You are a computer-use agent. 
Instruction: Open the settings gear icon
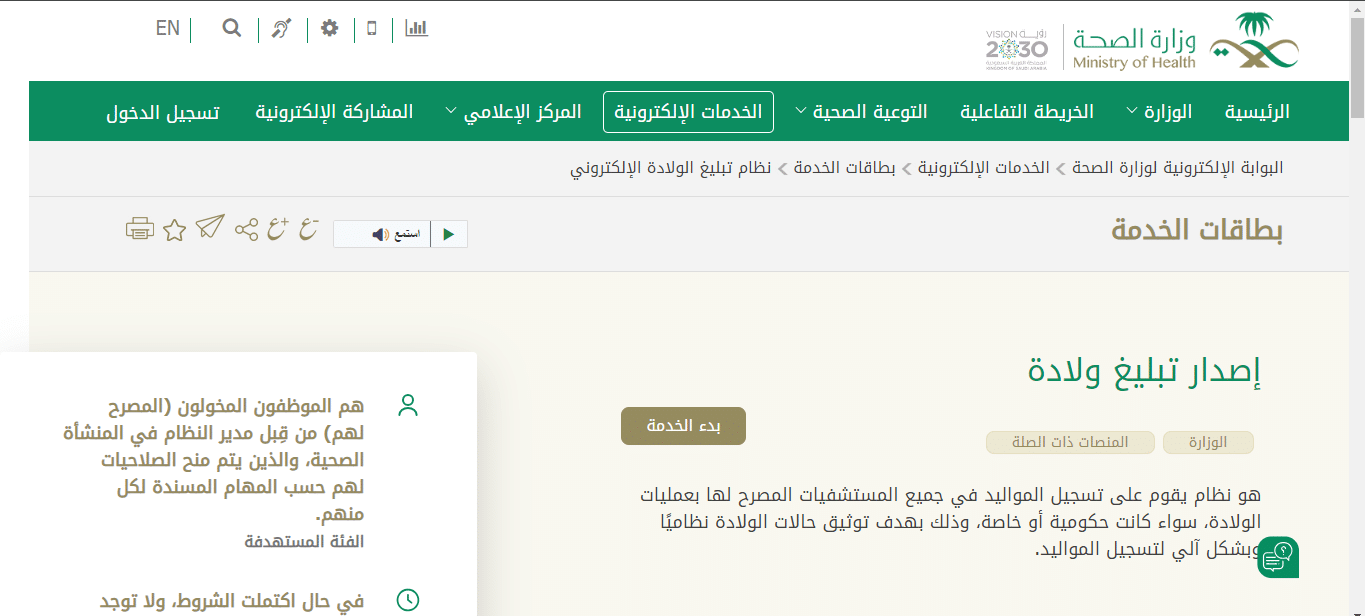[330, 28]
